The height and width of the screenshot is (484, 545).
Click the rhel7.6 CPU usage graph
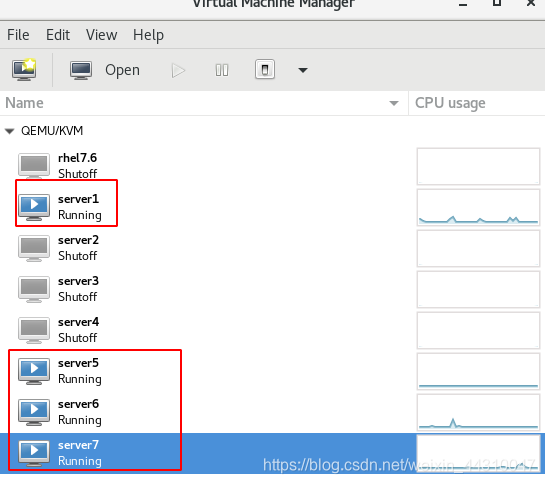pyautogui.click(x=478, y=167)
